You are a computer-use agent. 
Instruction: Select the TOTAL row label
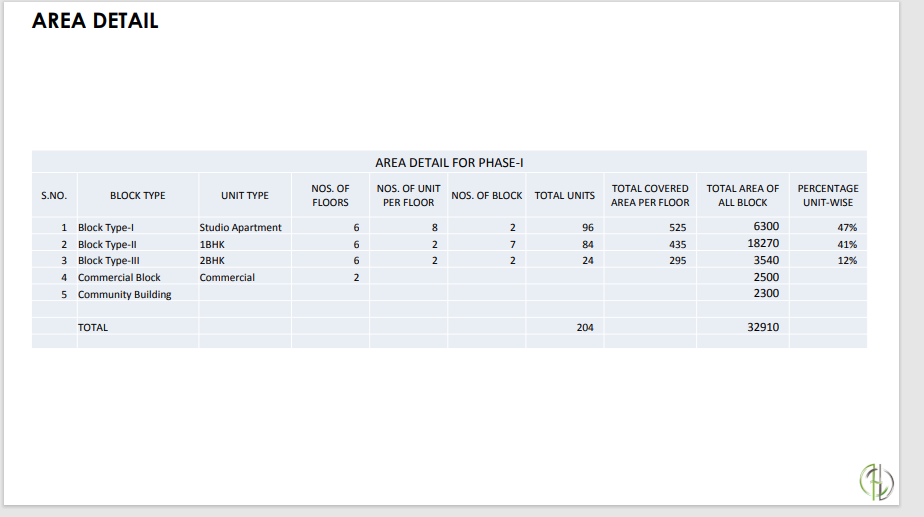coord(93,327)
